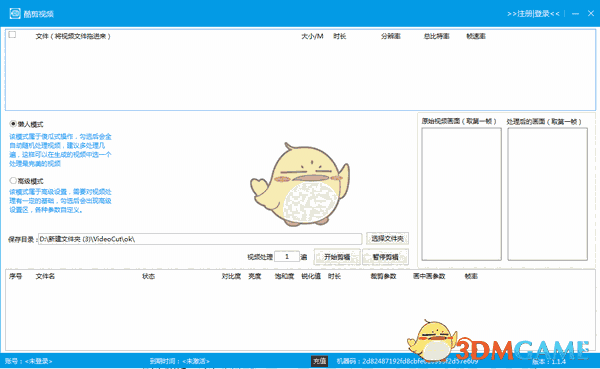Tick the select-all checkbox in file list header
Viewport: 600px width, 369px height.
(x=12, y=34)
